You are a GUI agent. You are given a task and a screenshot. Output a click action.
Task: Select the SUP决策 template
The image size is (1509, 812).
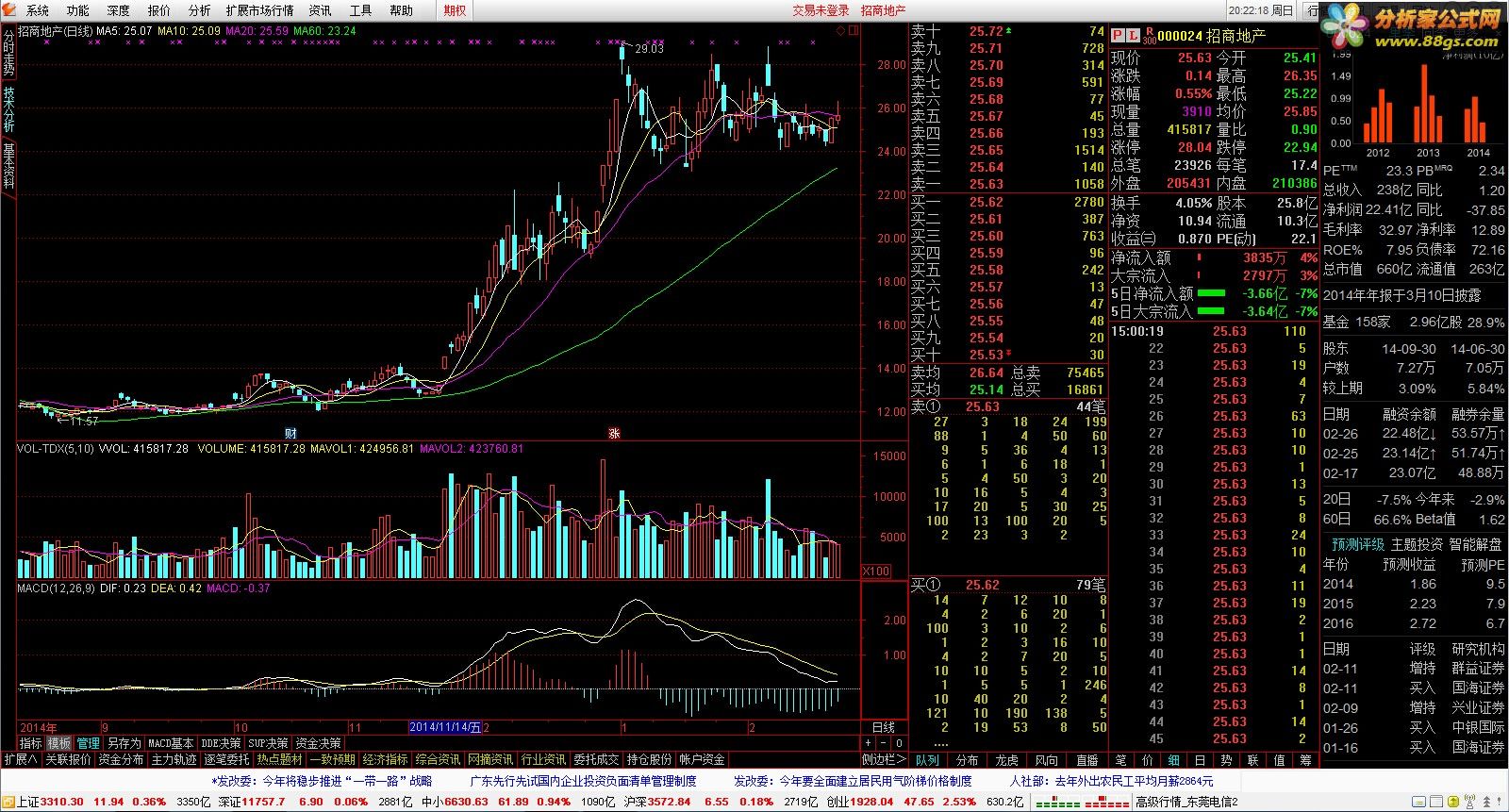(x=268, y=743)
